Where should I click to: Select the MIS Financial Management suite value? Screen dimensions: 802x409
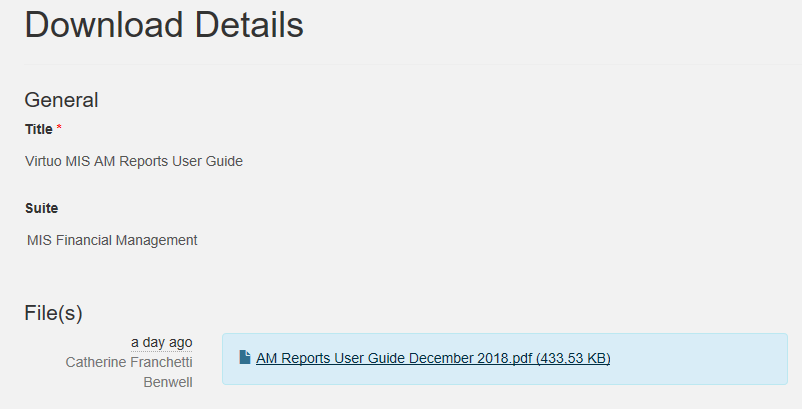(112, 240)
